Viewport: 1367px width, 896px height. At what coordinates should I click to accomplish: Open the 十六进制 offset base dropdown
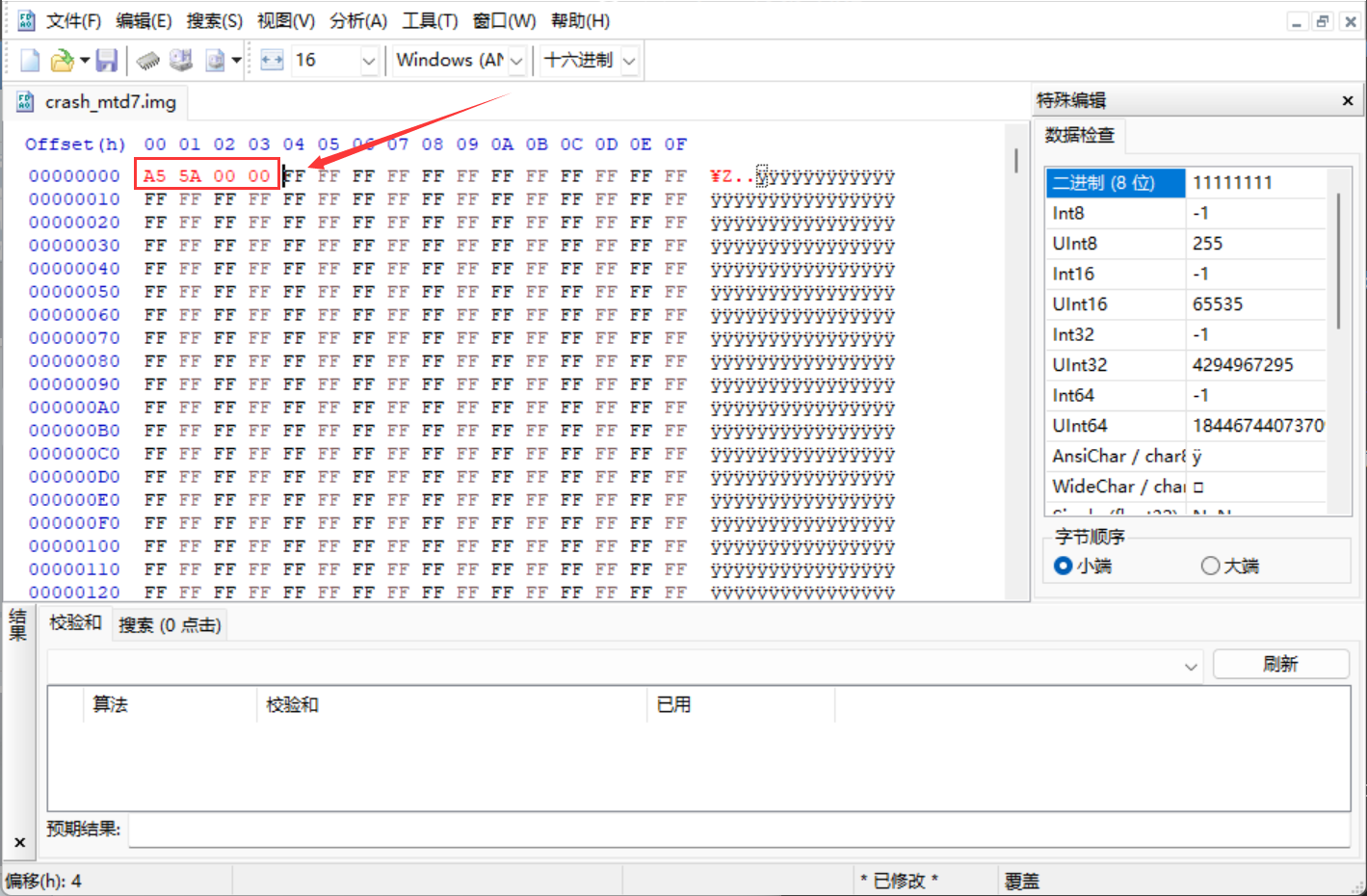tap(629, 61)
